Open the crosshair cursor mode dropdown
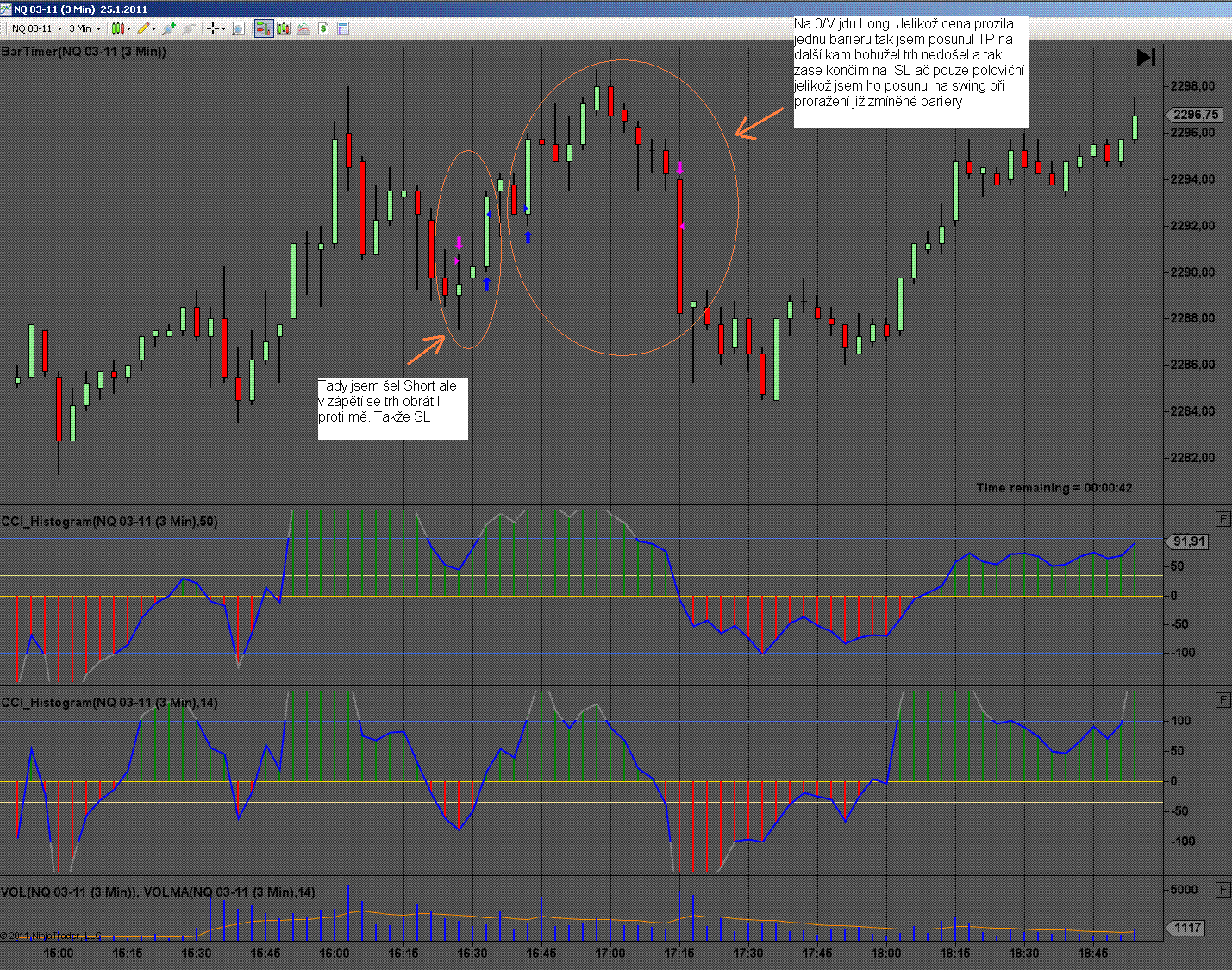The height and width of the screenshot is (970, 1232). (x=216, y=28)
